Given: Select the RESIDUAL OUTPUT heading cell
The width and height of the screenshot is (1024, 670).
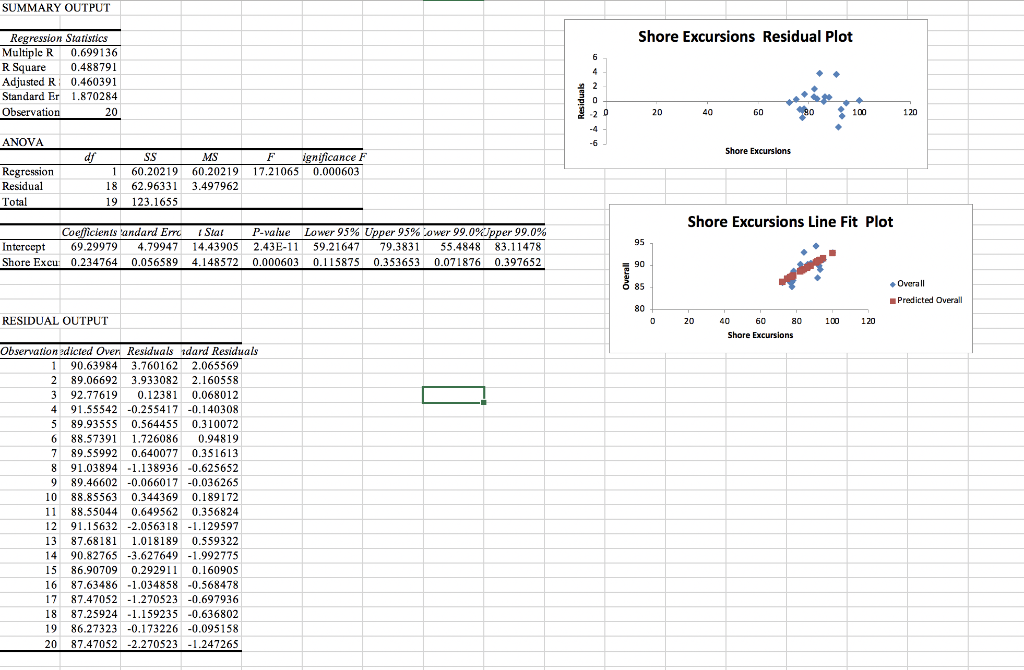Looking at the screenshot, I should 56,321.
